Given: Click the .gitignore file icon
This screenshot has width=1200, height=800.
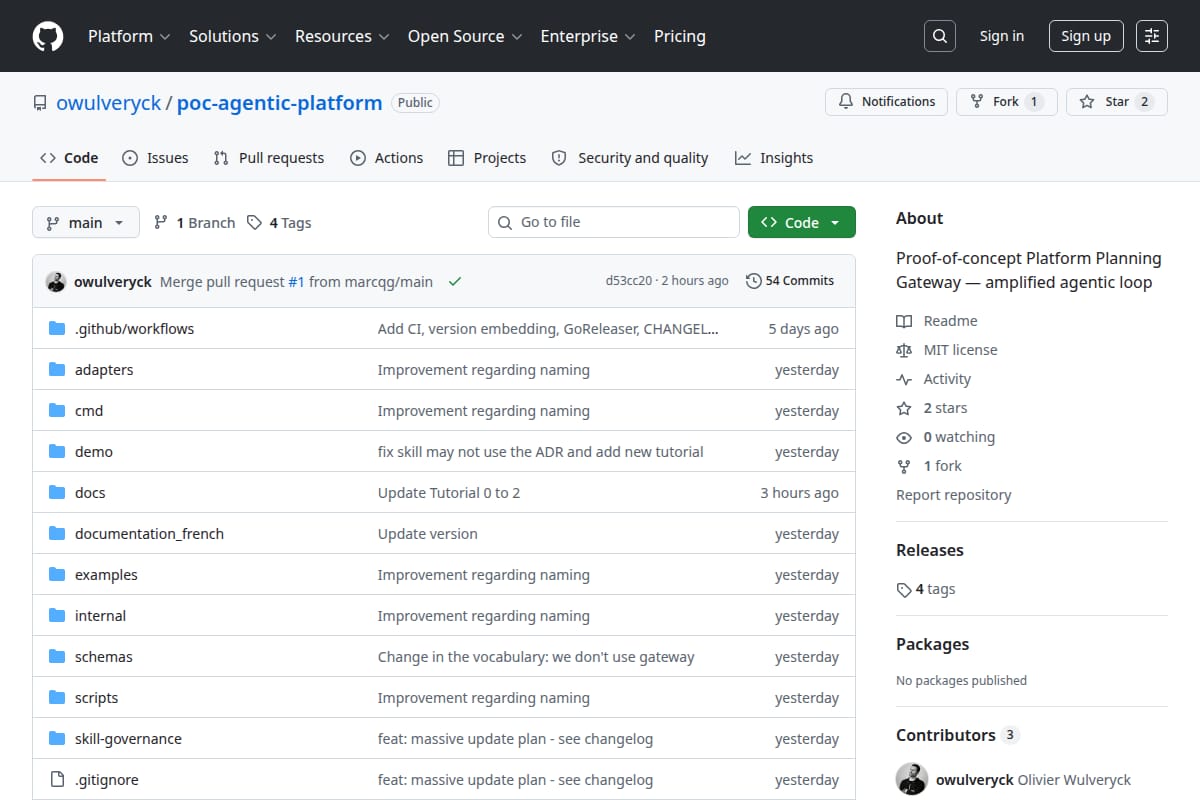Looking at the screenshot, I should tap(57, 780).
